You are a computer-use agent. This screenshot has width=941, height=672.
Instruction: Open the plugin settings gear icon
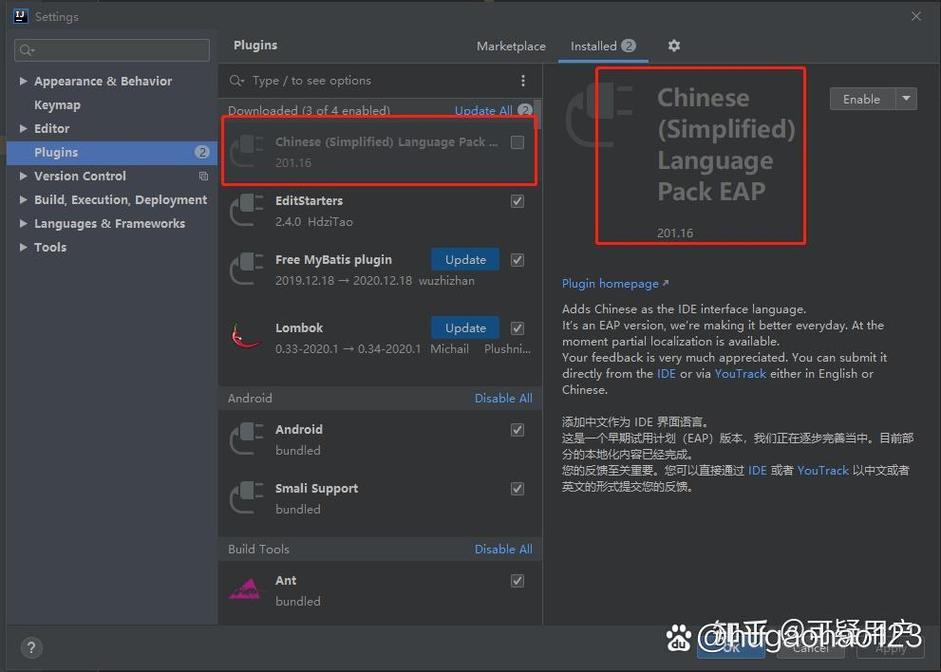pos(673,45)
